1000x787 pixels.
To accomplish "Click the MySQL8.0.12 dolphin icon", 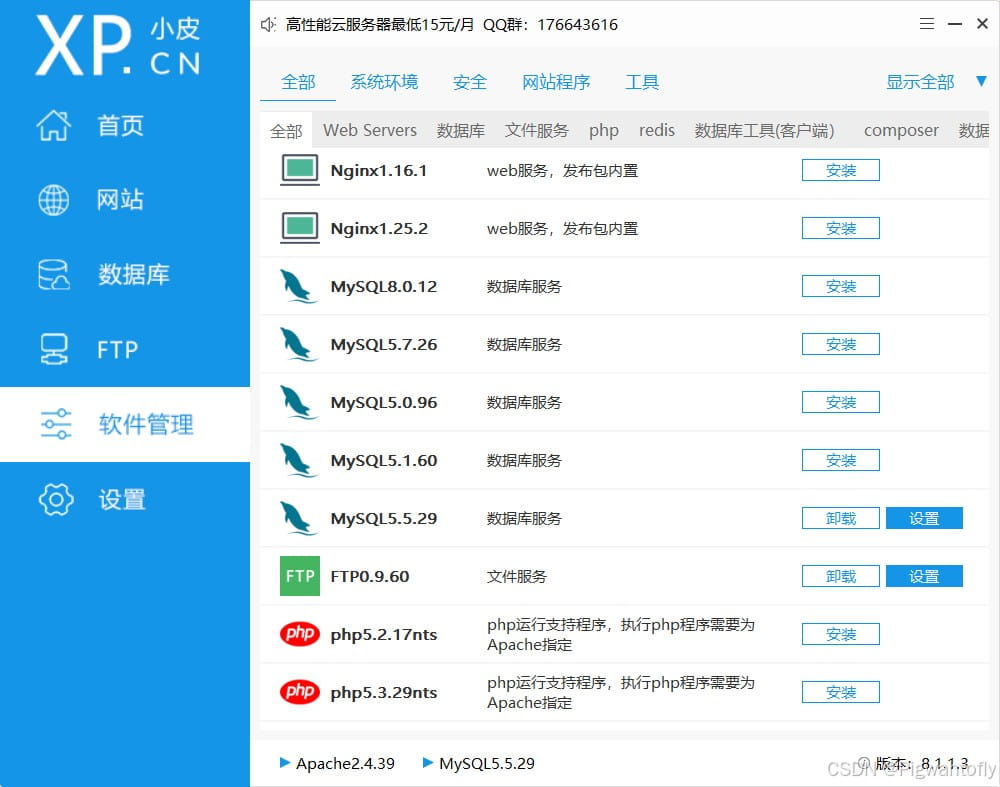I will point(298,286).
